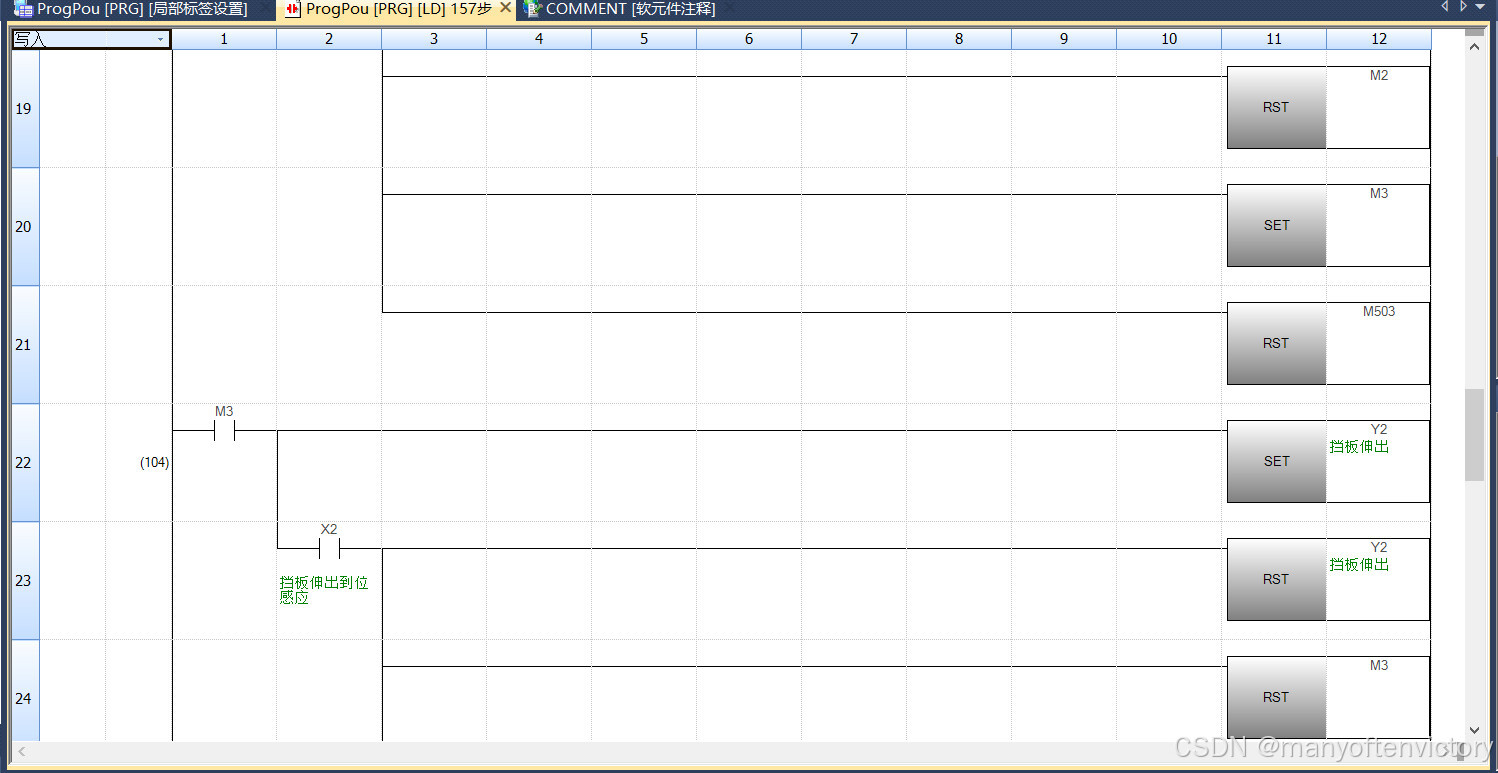Click the M3 operand in row 20
Image resolution: width=1498 pixels, height=773 pixels.
click(x=1379, y=193)
